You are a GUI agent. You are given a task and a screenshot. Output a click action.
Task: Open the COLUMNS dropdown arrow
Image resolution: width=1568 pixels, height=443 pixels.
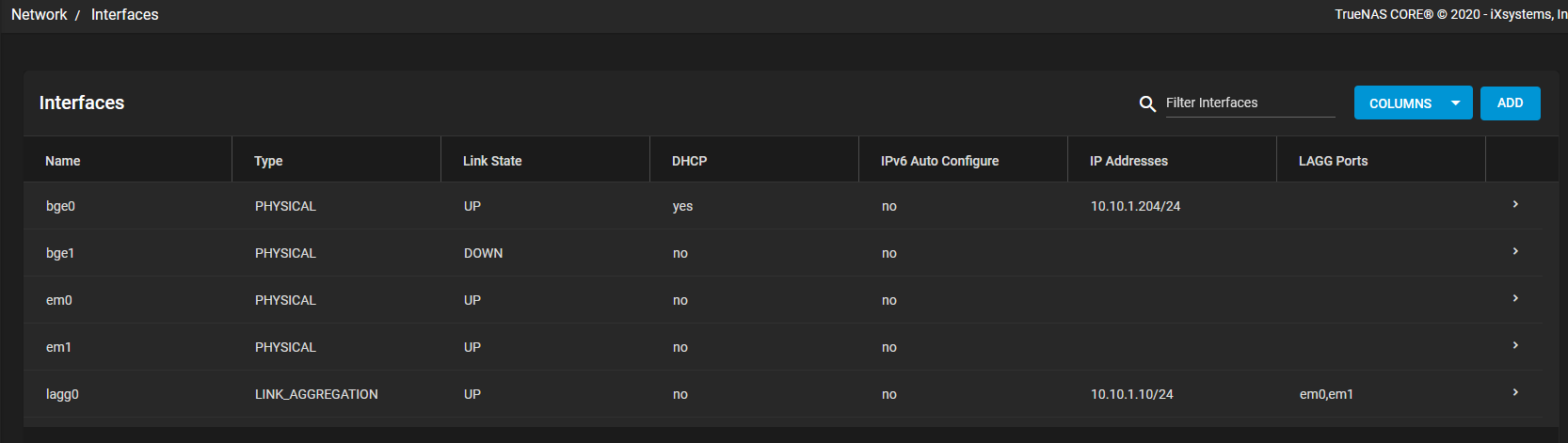1456,103
